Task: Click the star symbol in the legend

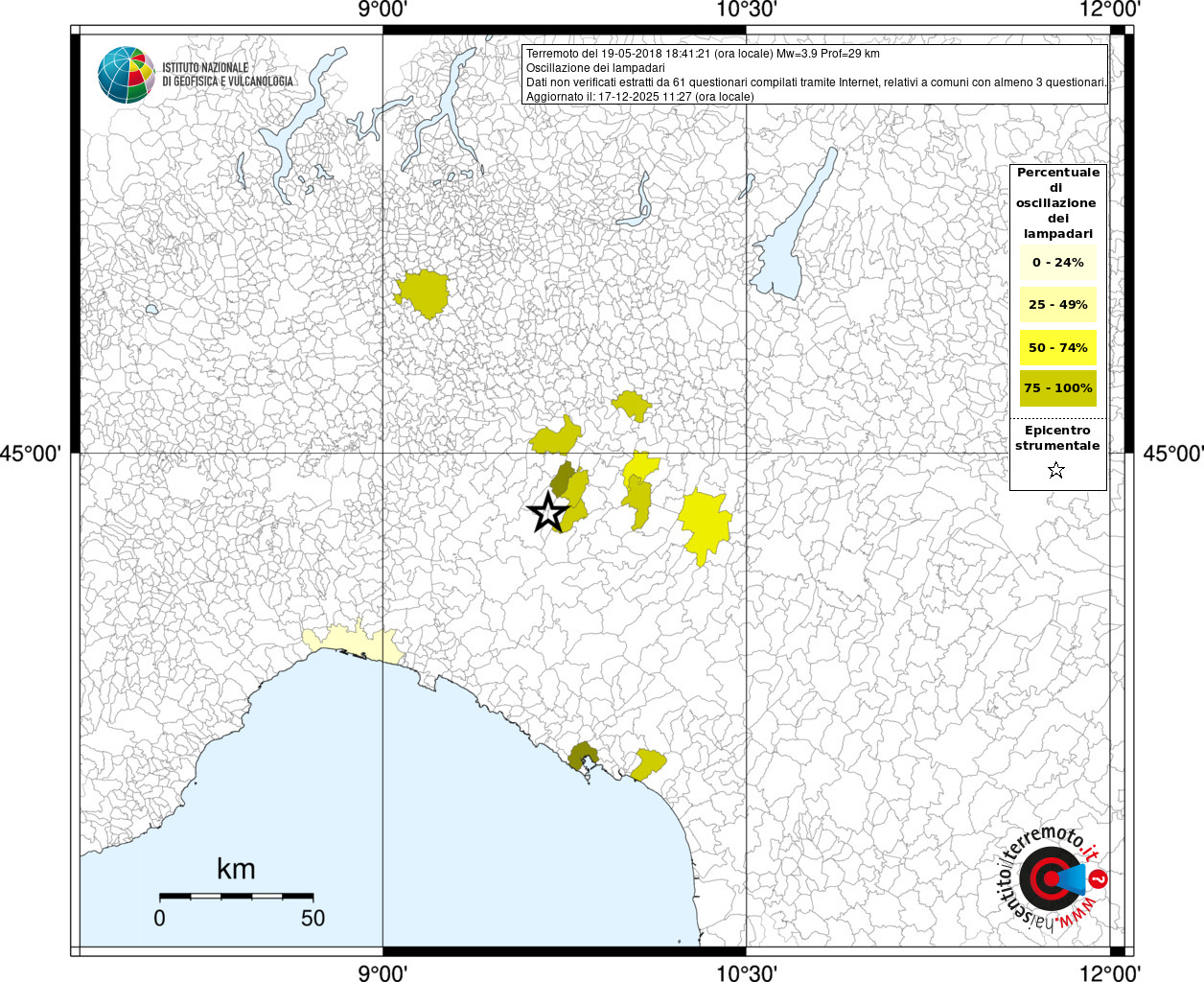Action: coord(1056,470)
